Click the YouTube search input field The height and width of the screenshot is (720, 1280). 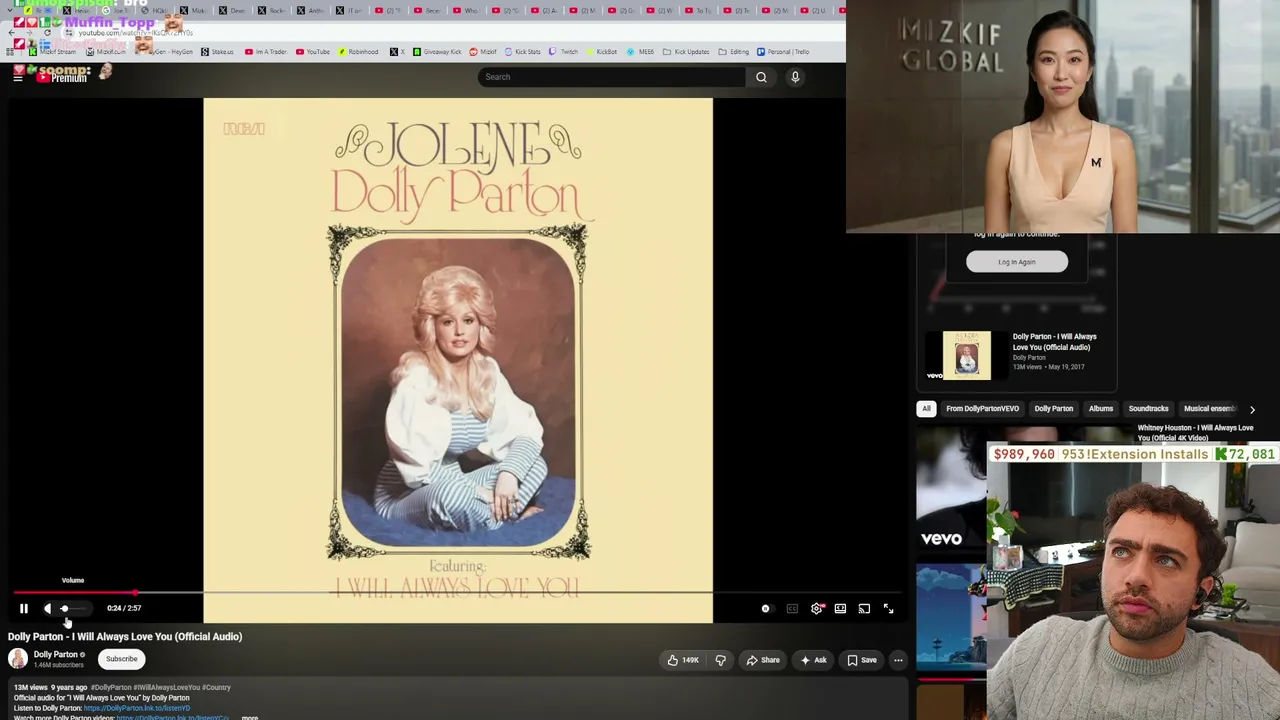(x=612, y=77)
